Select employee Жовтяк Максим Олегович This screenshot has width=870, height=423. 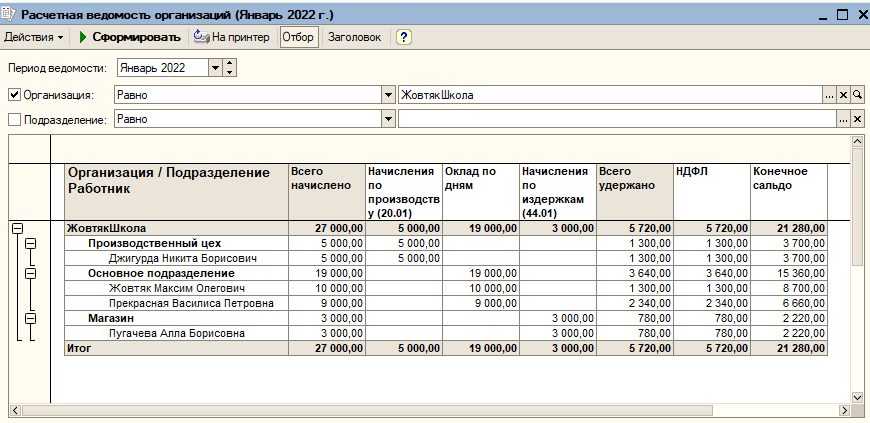[x=177, y=288]
